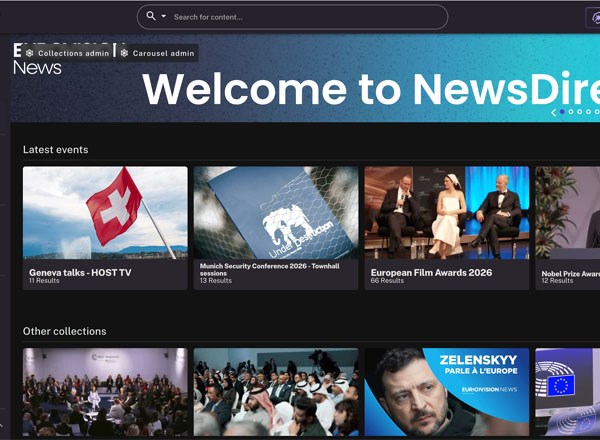Click "European Film Awards 2026" title
The image size is (600, 440).
pos(431,272)
